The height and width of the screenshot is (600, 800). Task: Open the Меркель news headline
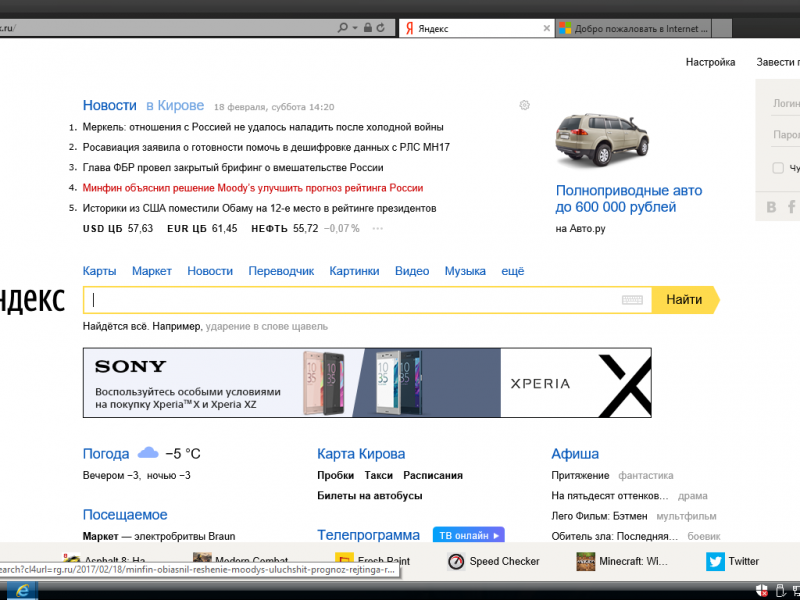263,127
